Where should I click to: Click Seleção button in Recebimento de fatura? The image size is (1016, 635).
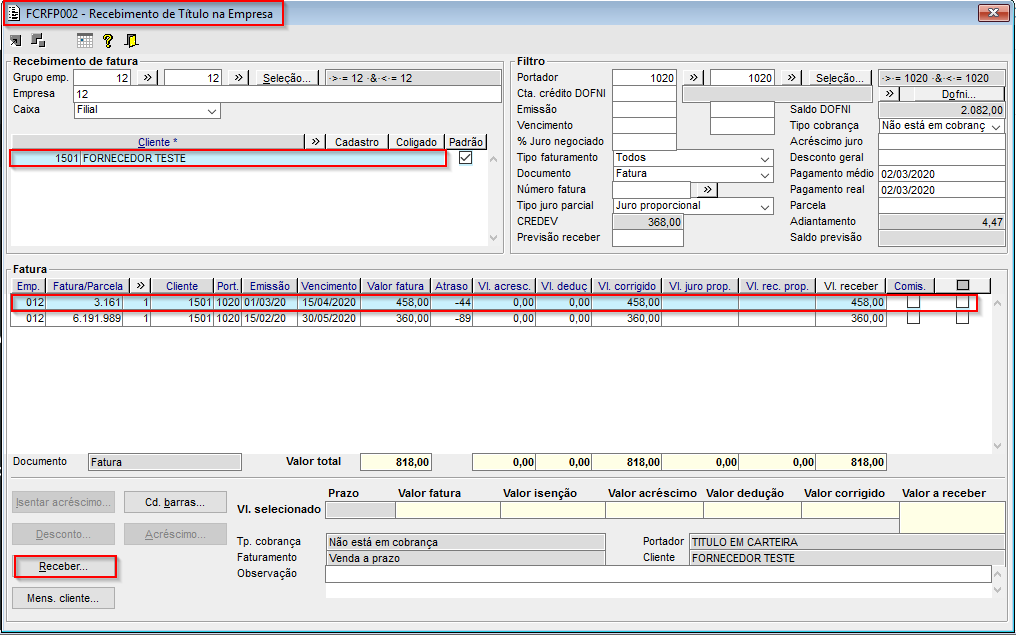[x=286, y=78]
